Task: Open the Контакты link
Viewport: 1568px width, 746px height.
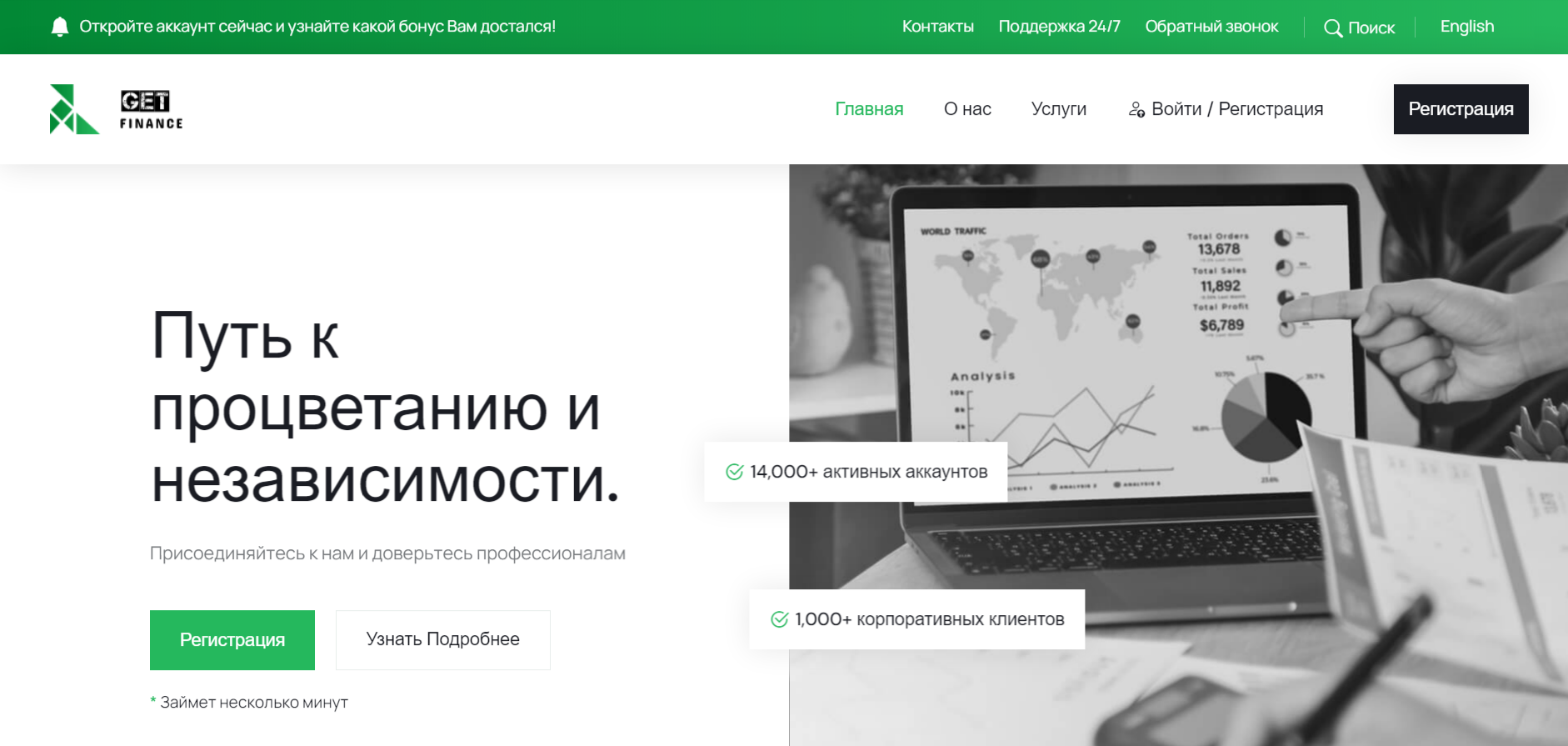Action: (937, 27)
